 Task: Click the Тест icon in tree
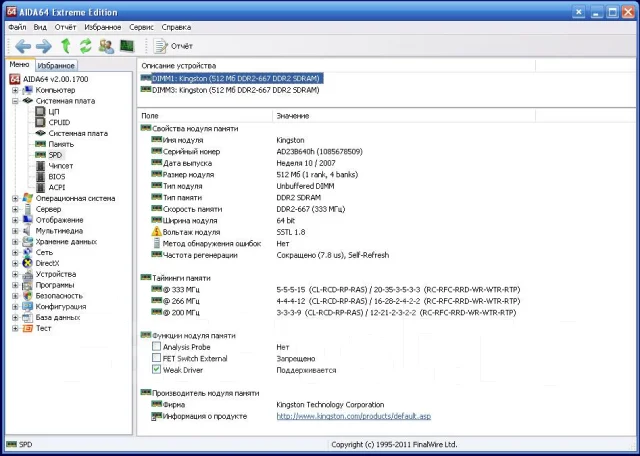(27, 328)
